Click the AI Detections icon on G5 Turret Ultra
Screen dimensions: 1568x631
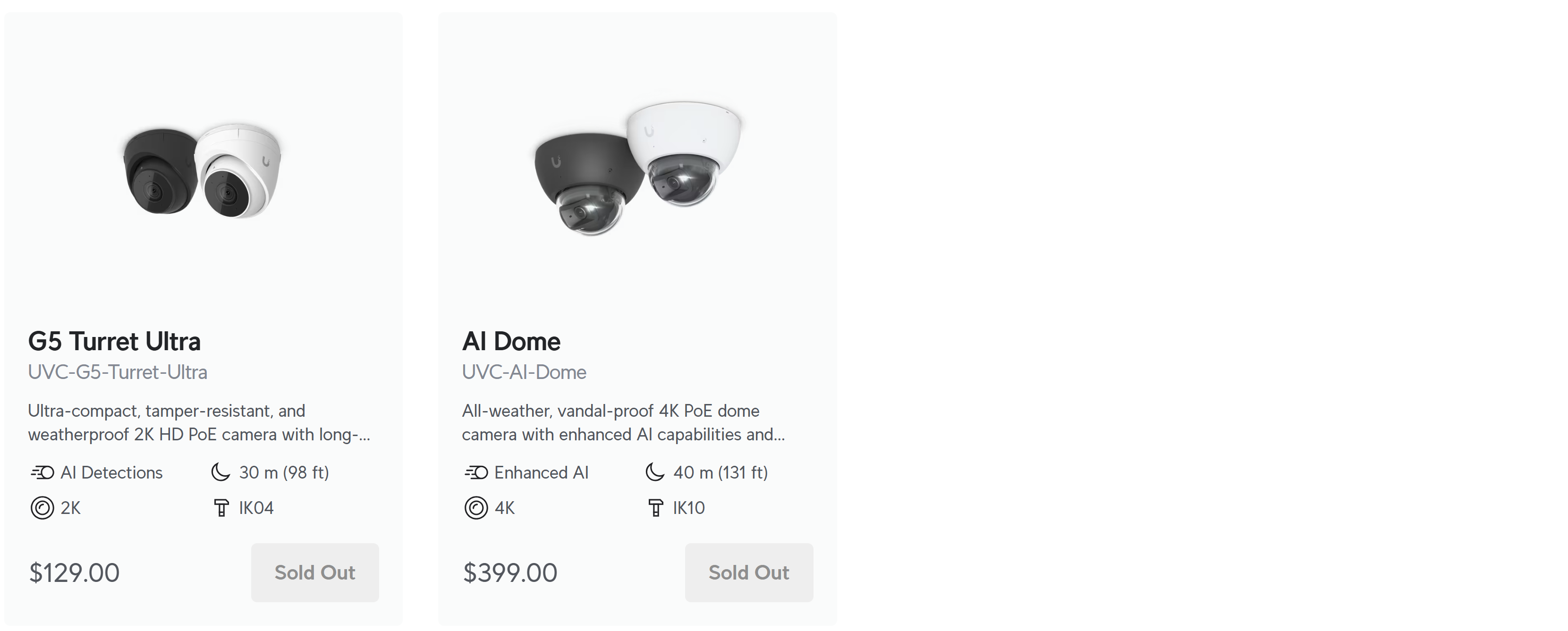[42, 473]
